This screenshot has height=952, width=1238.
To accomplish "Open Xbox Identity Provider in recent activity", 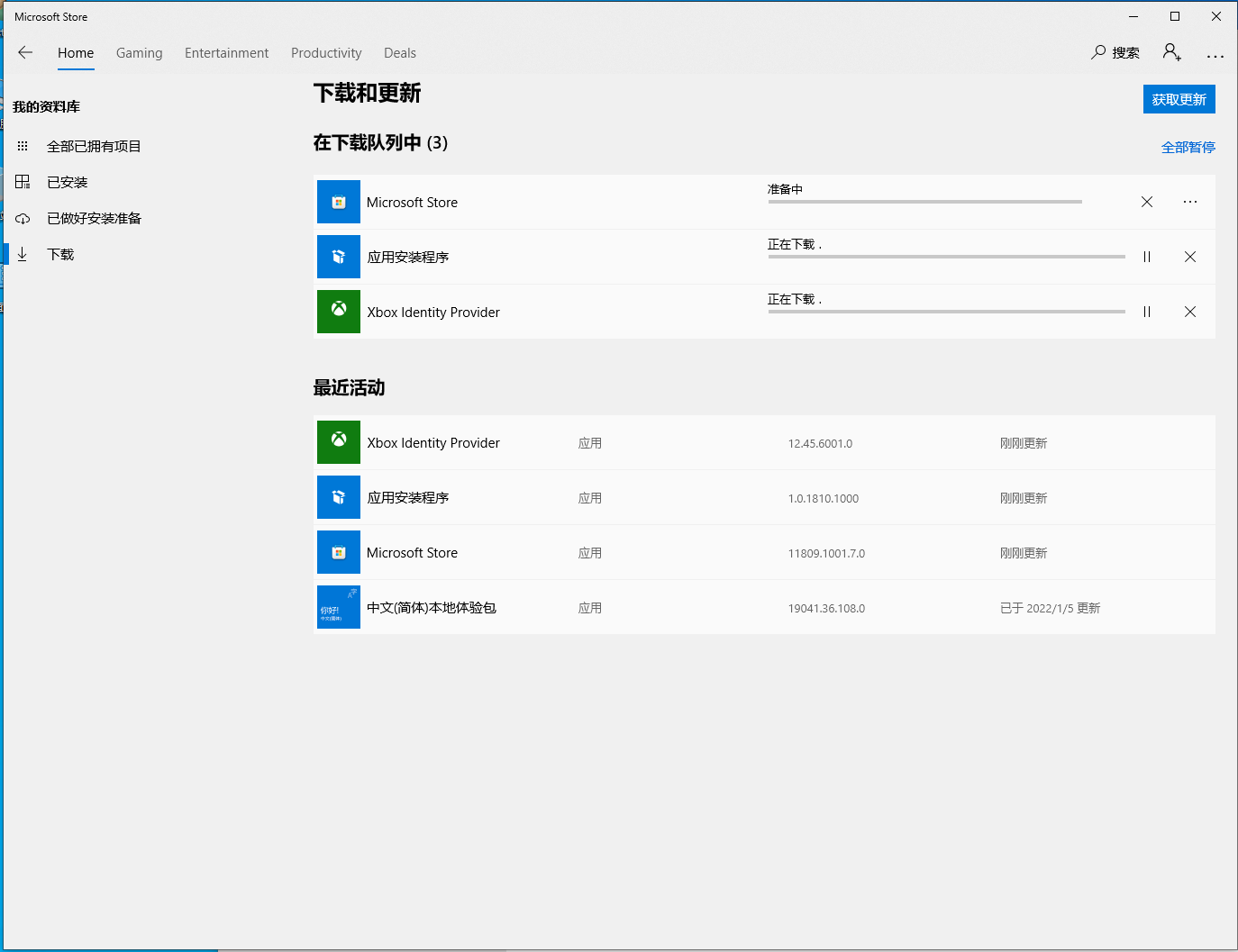I will pyautogui.click(x=433, y=443).
